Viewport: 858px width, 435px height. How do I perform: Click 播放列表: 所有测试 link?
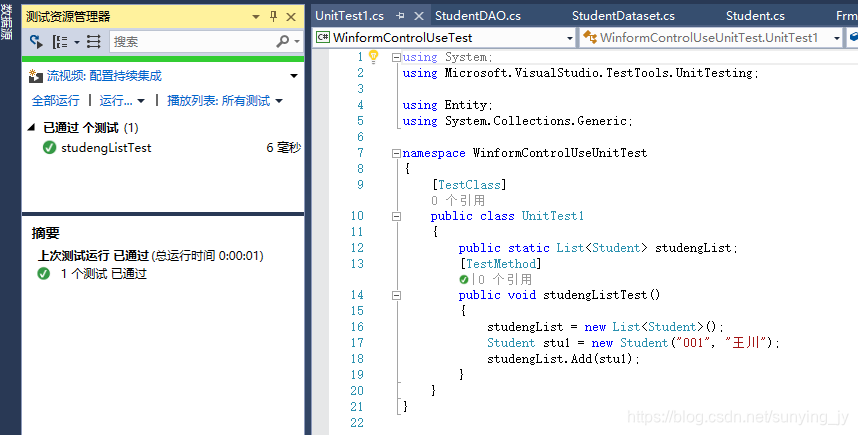218,101
